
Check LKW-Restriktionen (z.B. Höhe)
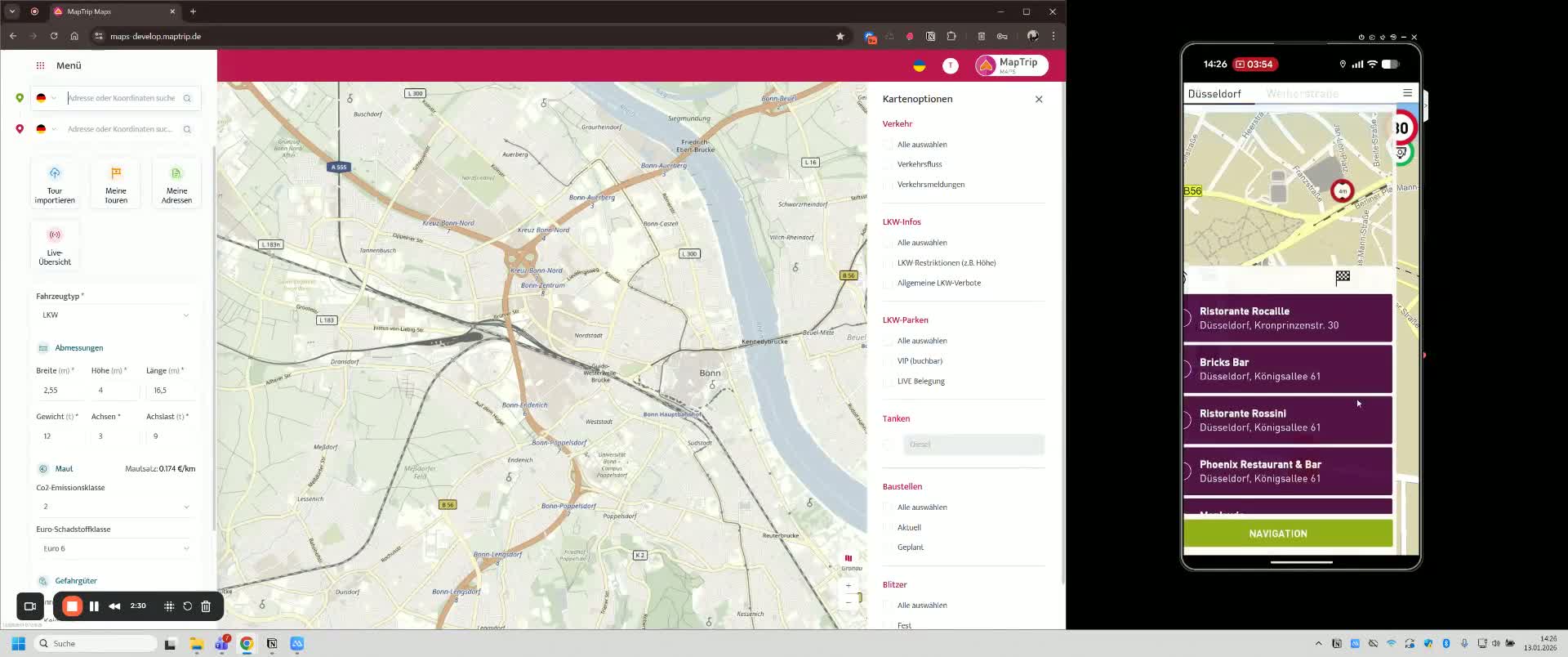click(x=888, y=263)
